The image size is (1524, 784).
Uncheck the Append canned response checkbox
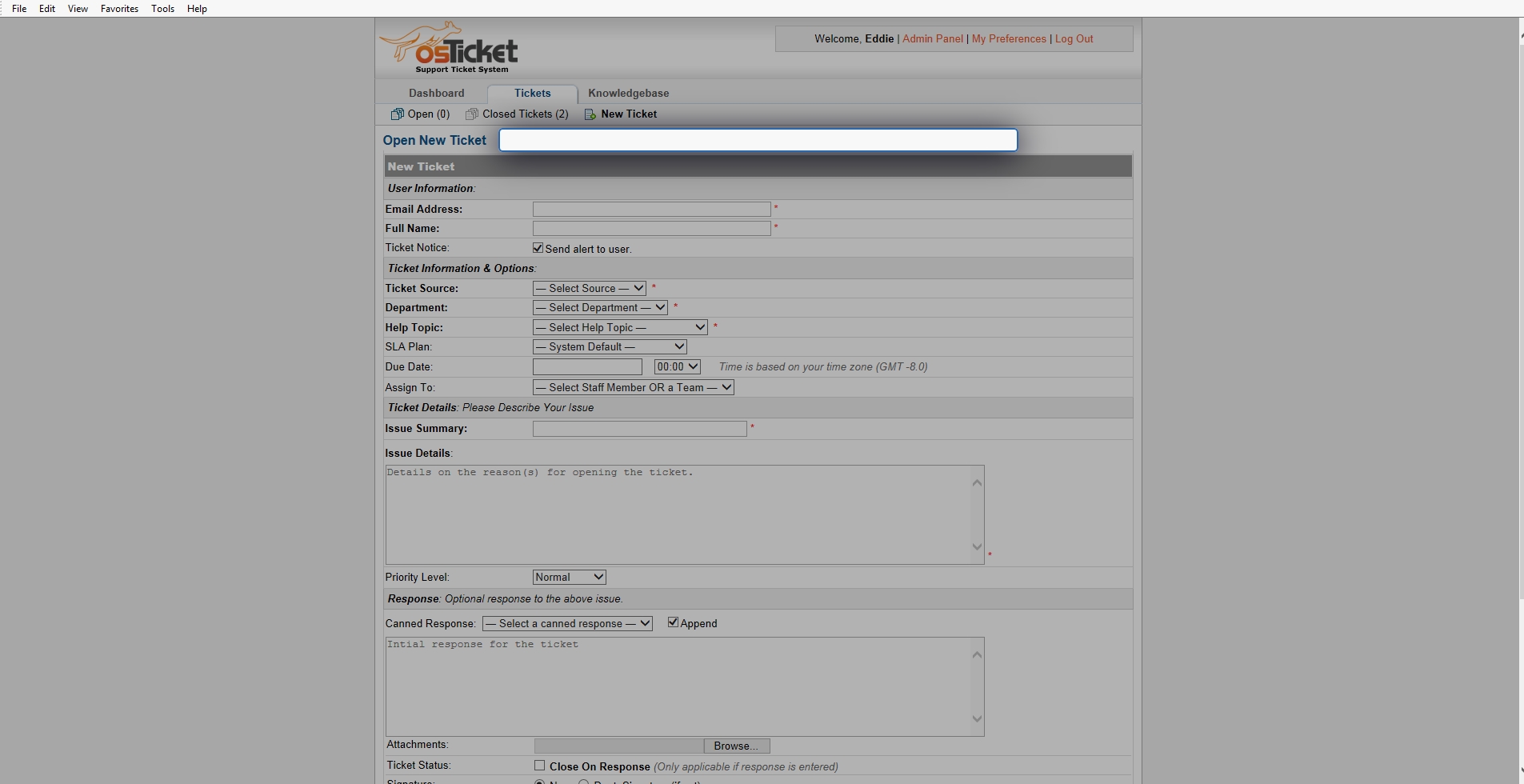coord(673,622)
